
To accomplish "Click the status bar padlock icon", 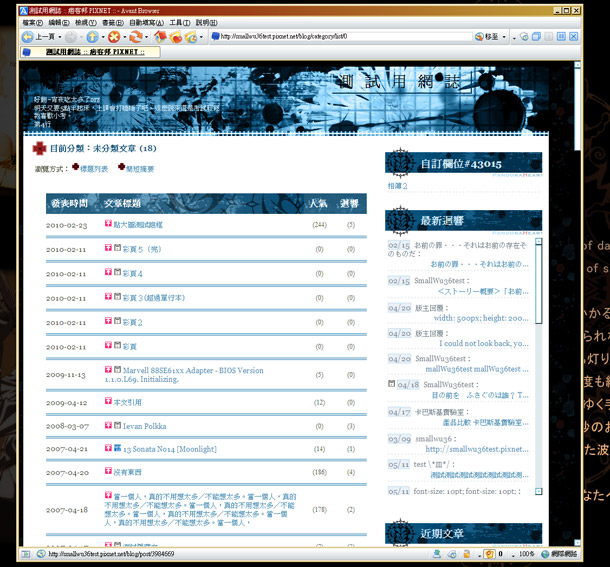I will point(467,553).
